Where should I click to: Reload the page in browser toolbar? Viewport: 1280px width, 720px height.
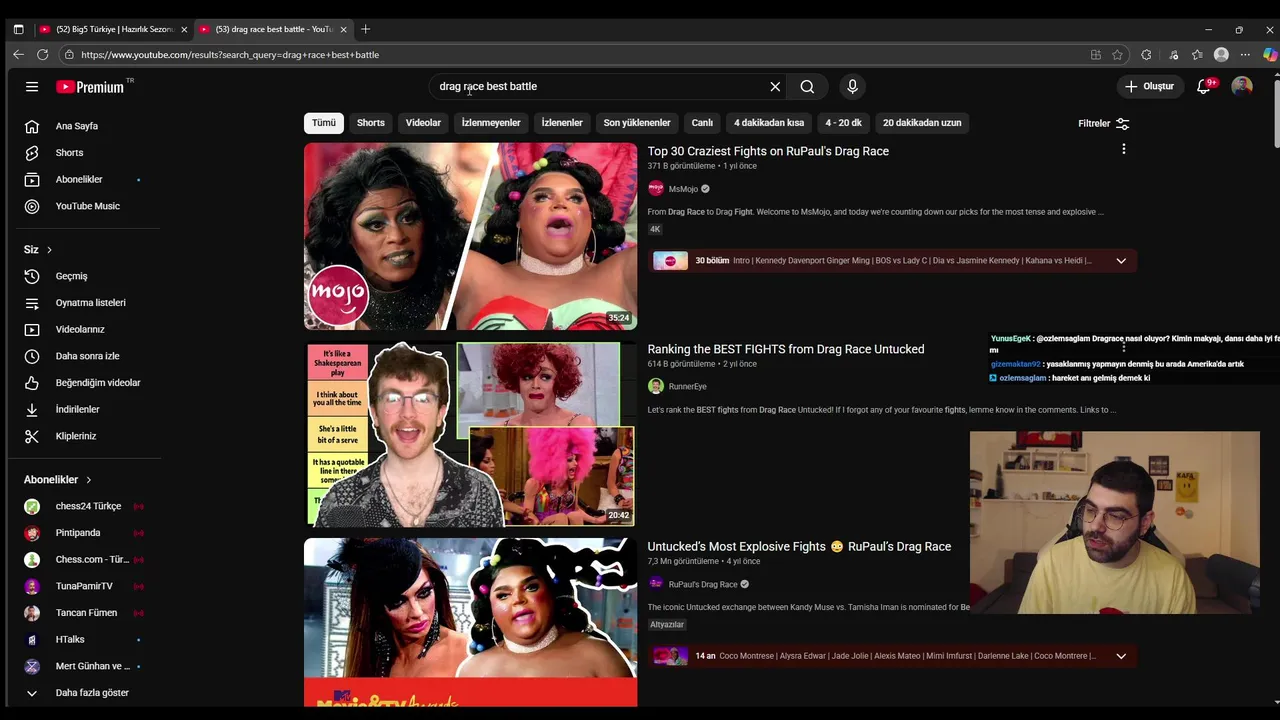43,55
